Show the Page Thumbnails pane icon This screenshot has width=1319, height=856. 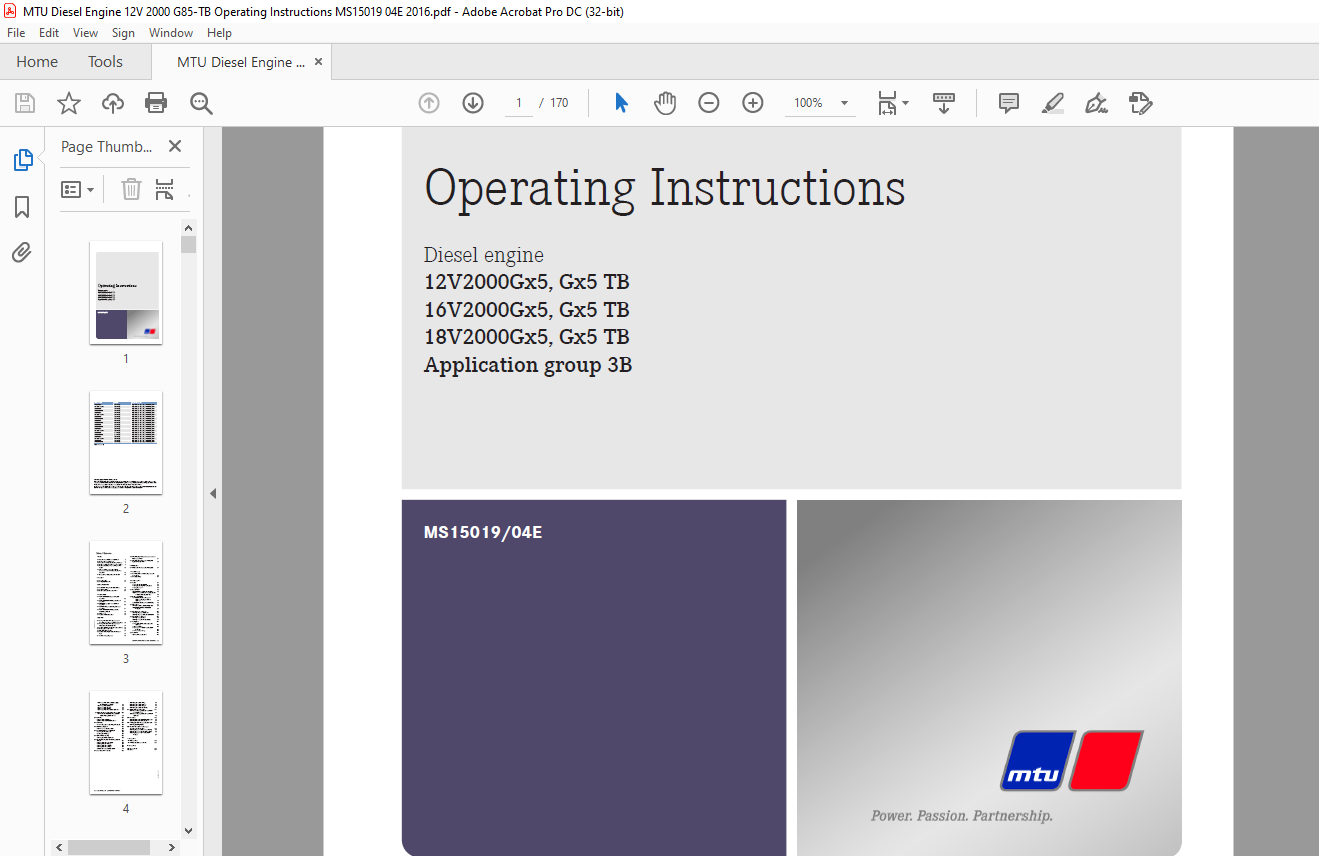22,160
